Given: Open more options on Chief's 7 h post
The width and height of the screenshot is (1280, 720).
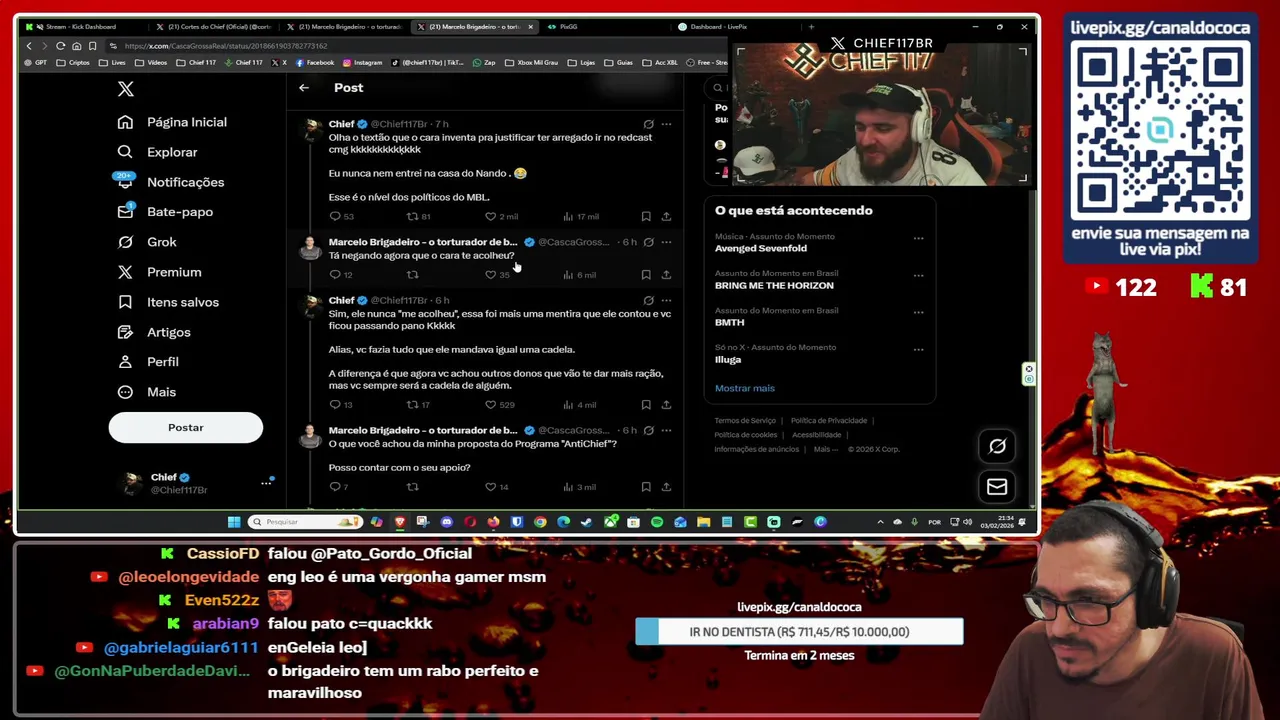Looking at the screenshot, I should pos(666,125).
